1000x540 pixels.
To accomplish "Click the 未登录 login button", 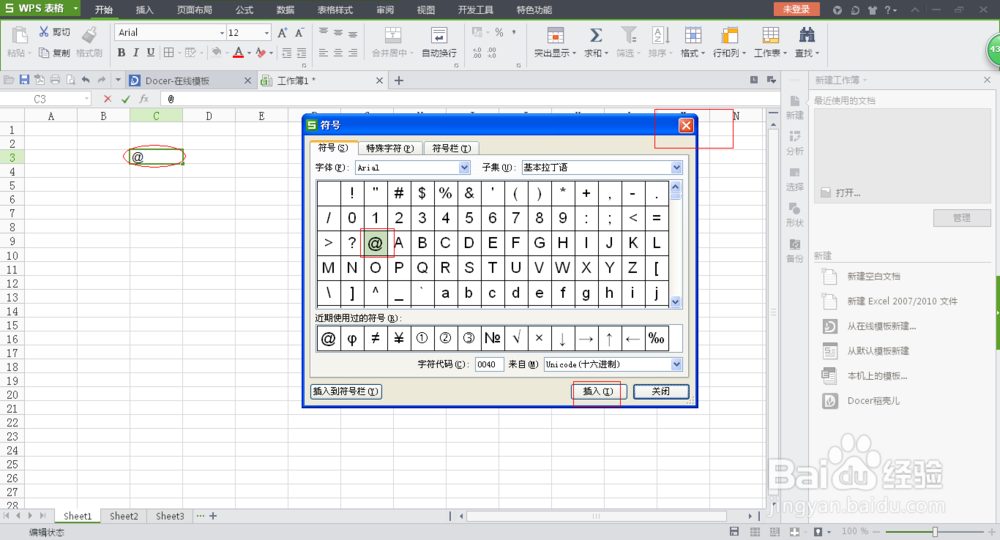I will tap(796, 9).
